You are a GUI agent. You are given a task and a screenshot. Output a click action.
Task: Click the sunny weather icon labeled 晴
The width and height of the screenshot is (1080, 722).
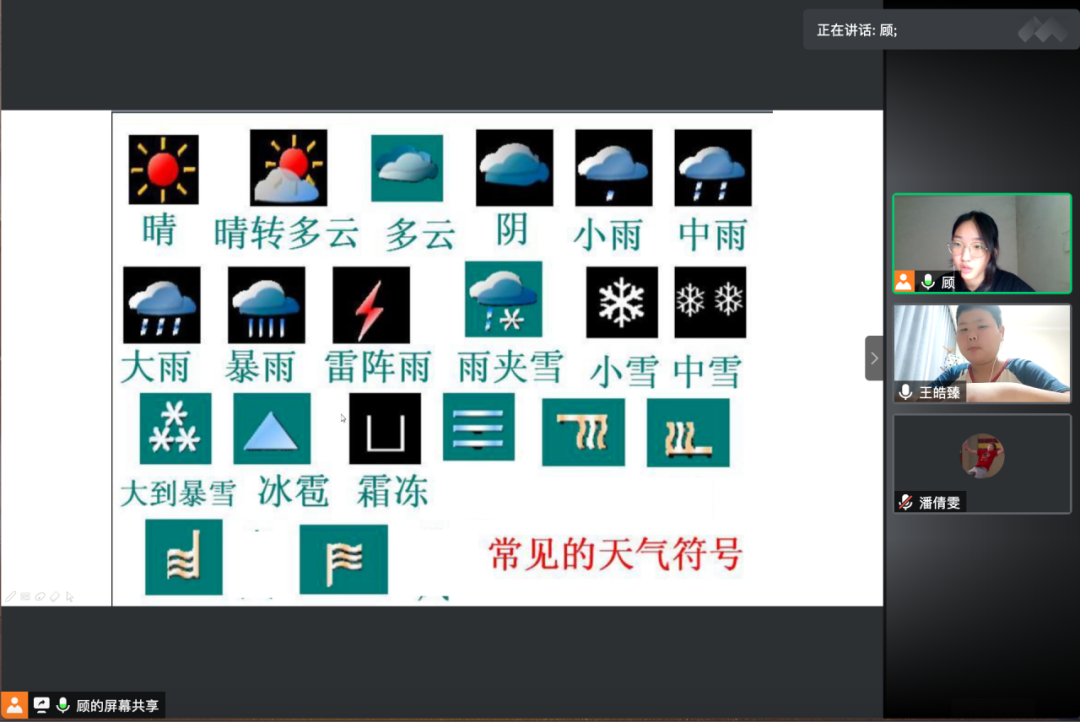coord(163,169)
